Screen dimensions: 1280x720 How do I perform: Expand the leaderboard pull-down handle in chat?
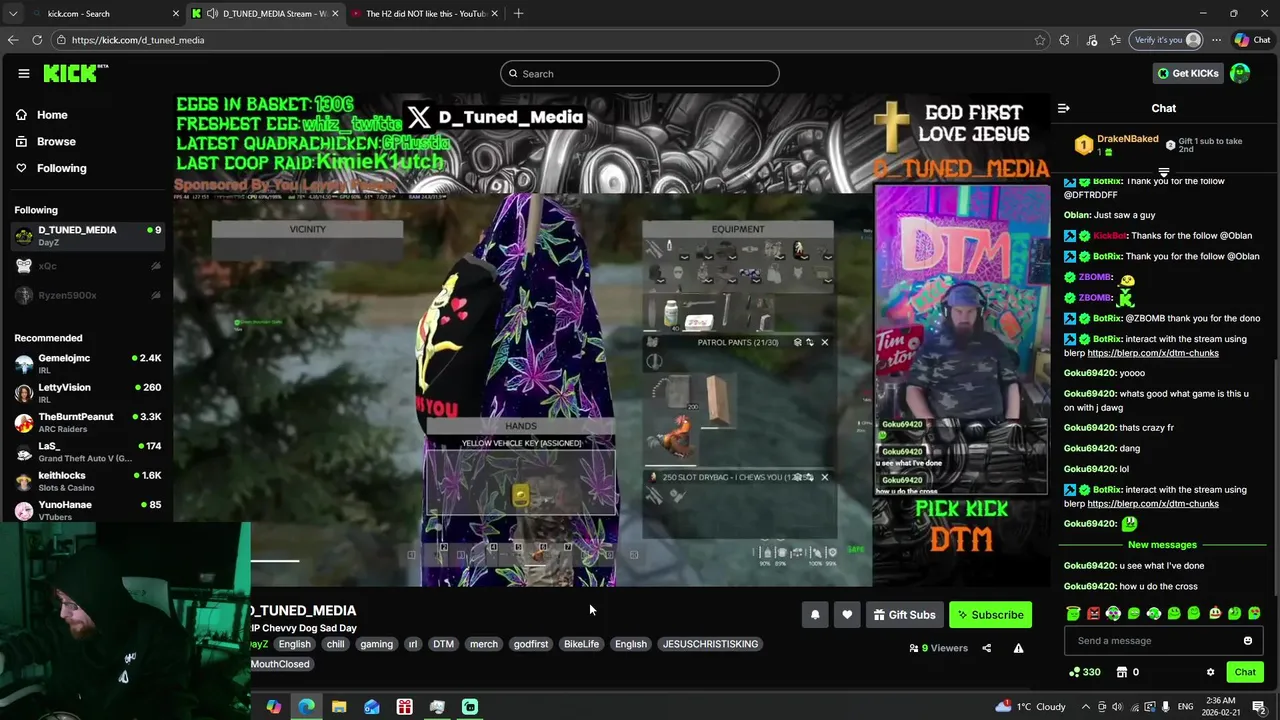click(x=1163, y=173)
